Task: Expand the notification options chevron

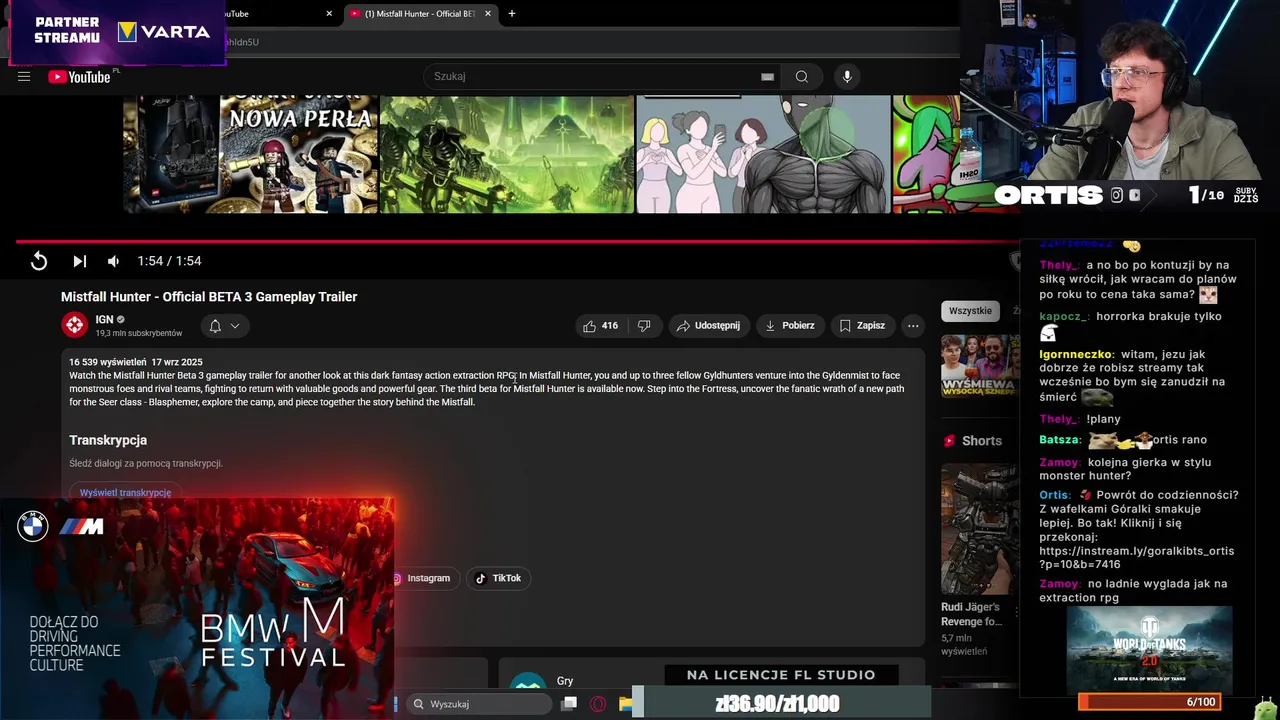Action: pyautogui.click(x=235, y=326)
